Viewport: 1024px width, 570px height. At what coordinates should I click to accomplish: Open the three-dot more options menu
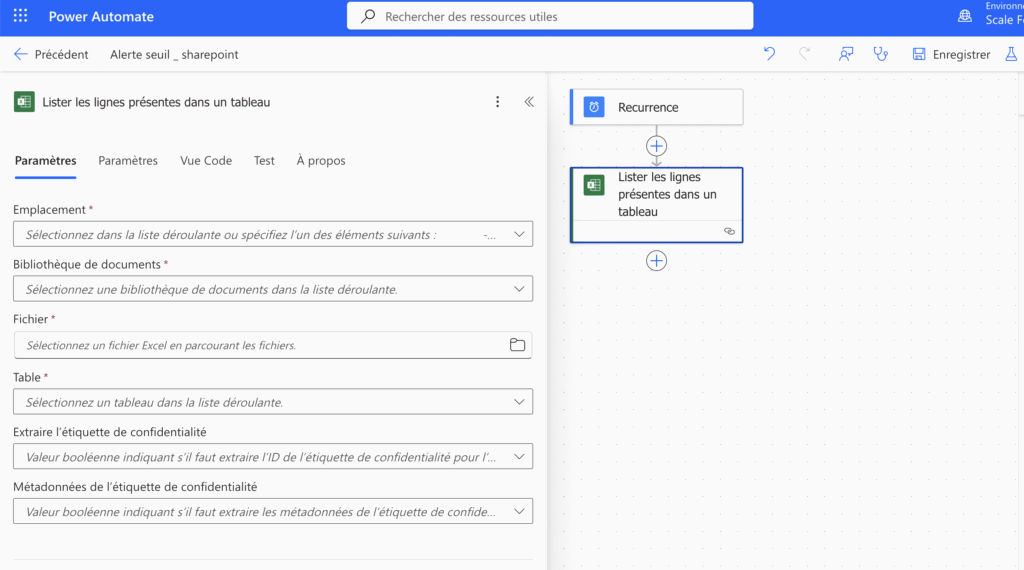498,102
